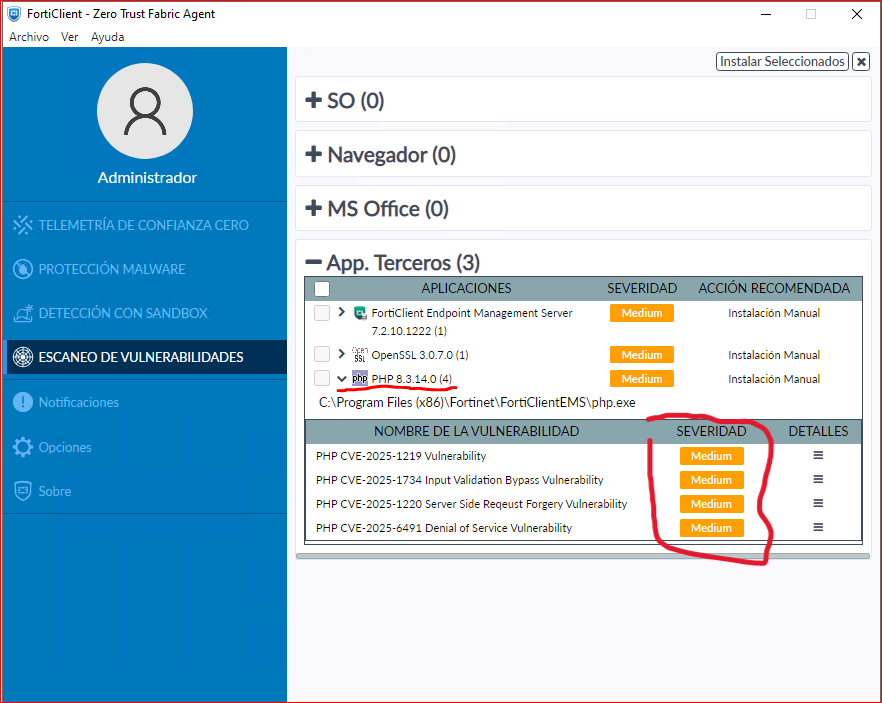Viewport: 882px width, 703px height.
Task: Click the DETALLES column header
Action: tap(818, 431)
